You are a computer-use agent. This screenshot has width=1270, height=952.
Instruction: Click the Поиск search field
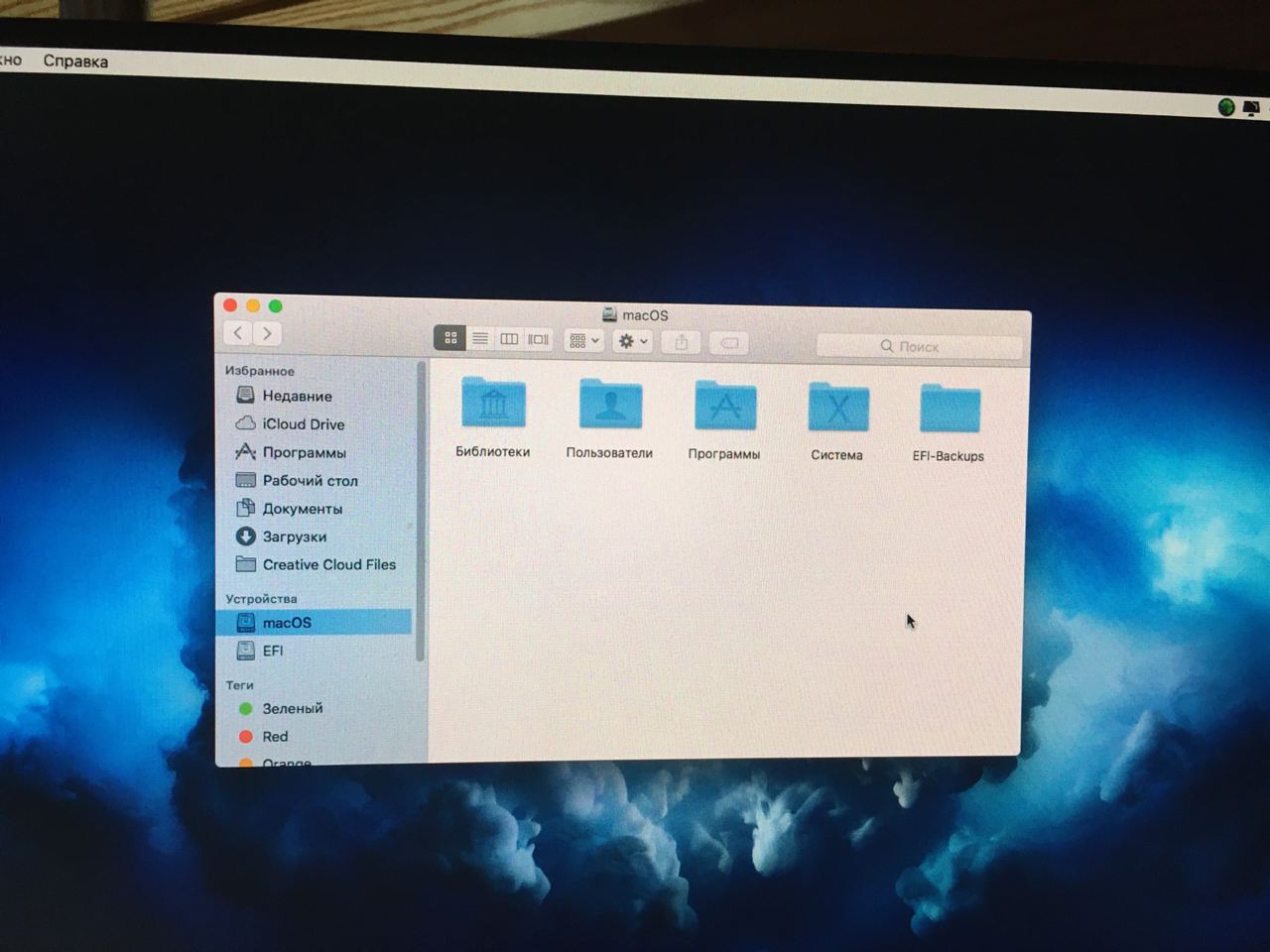pos(919,346)
